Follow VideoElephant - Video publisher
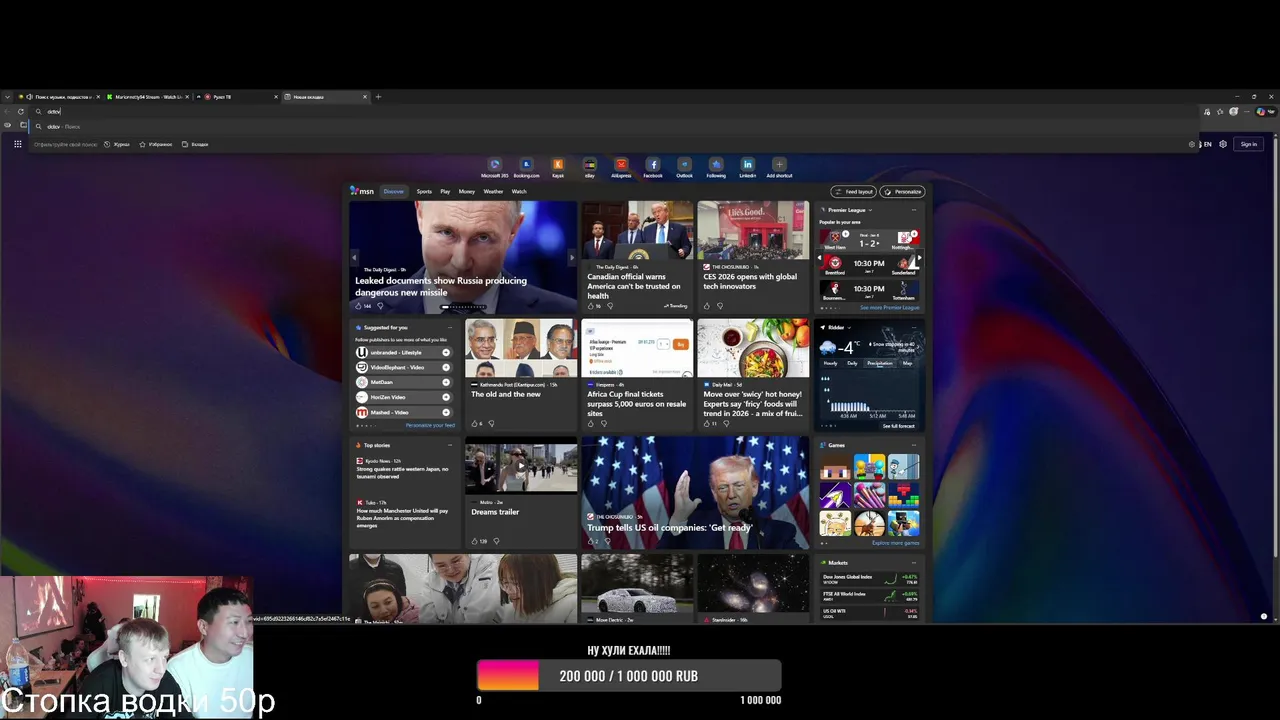 coord(446,367)
